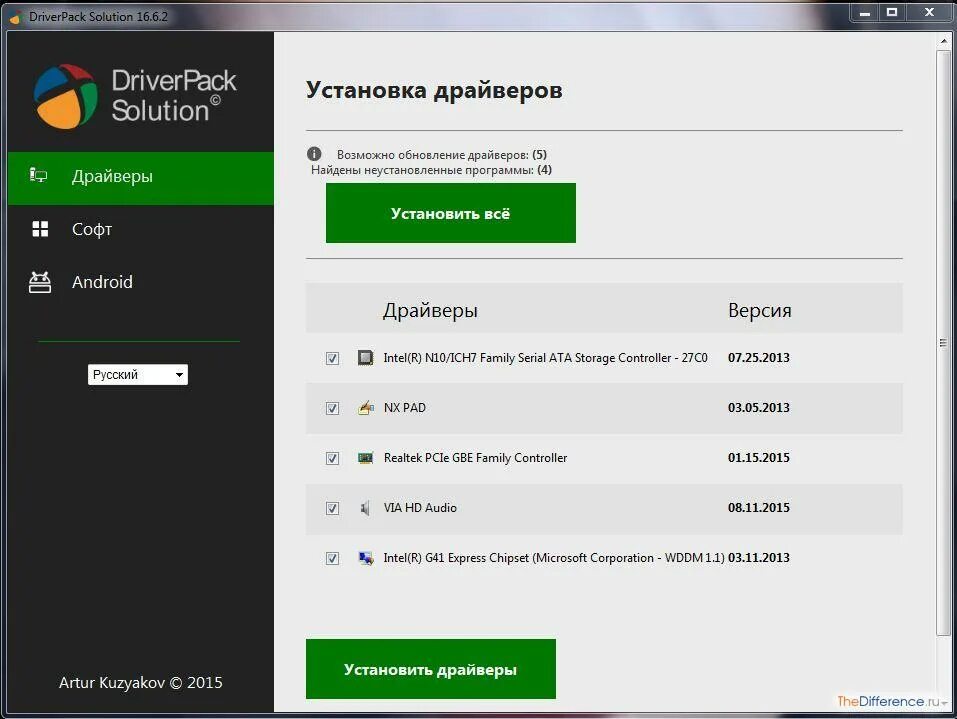957x719 pixels.
Task: Click the NX PAD driver name
Action: (x=405, y=408)
